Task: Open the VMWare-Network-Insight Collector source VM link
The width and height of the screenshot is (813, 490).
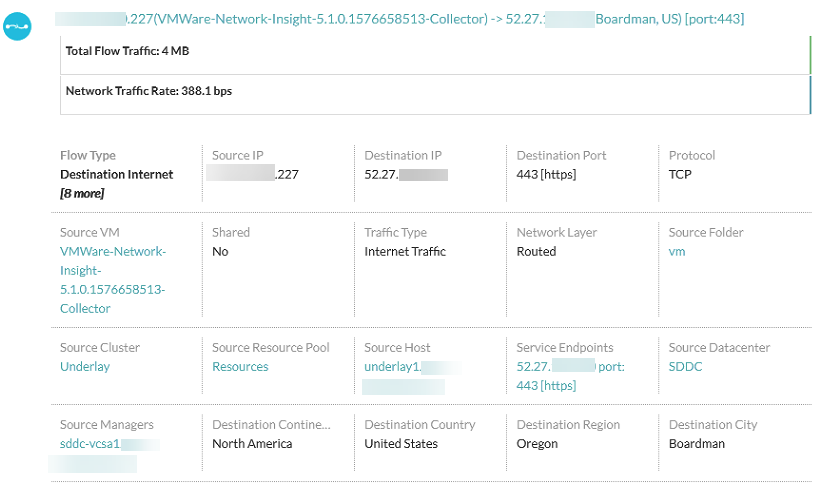Action: [113, 280]
